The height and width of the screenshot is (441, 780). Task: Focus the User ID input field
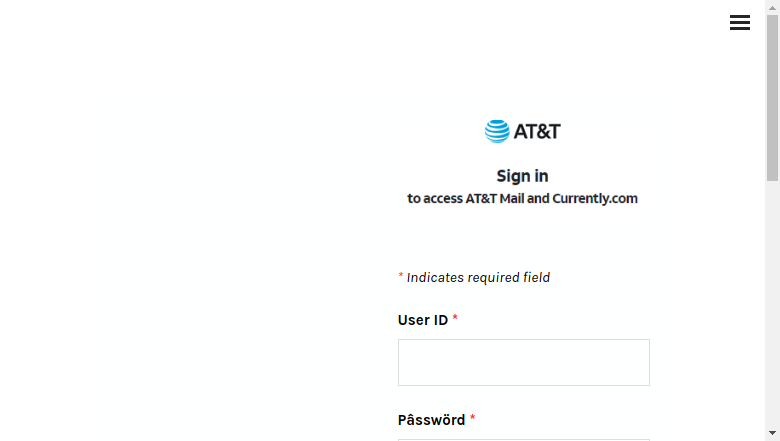[523, 362]
